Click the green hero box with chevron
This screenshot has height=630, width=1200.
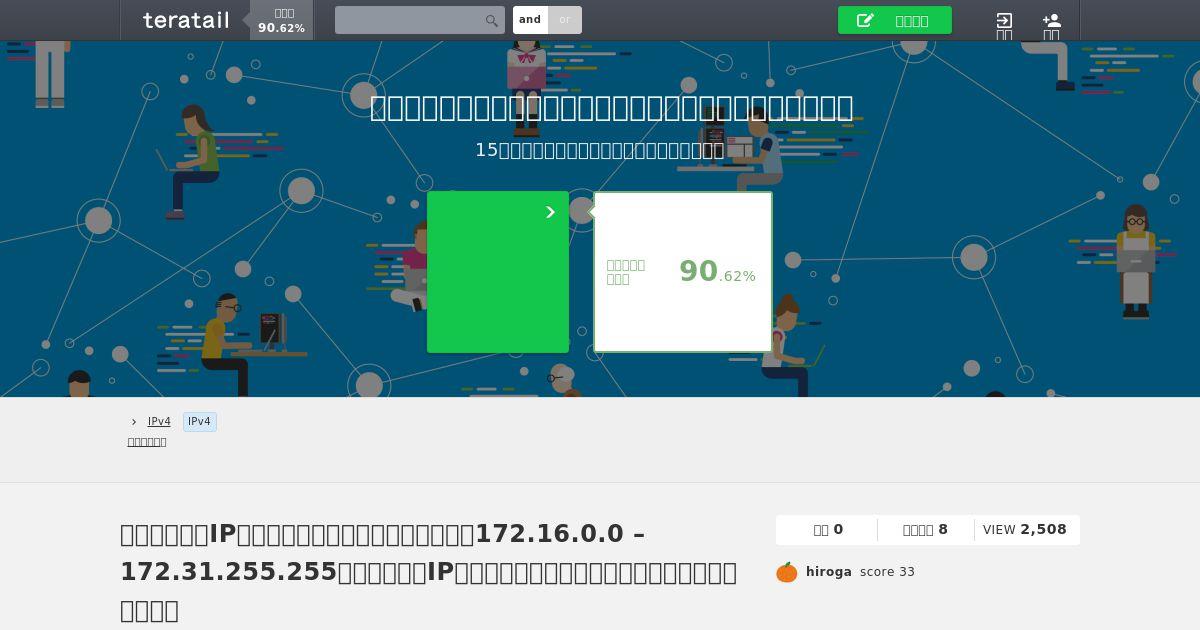click(x=498, y=272)
